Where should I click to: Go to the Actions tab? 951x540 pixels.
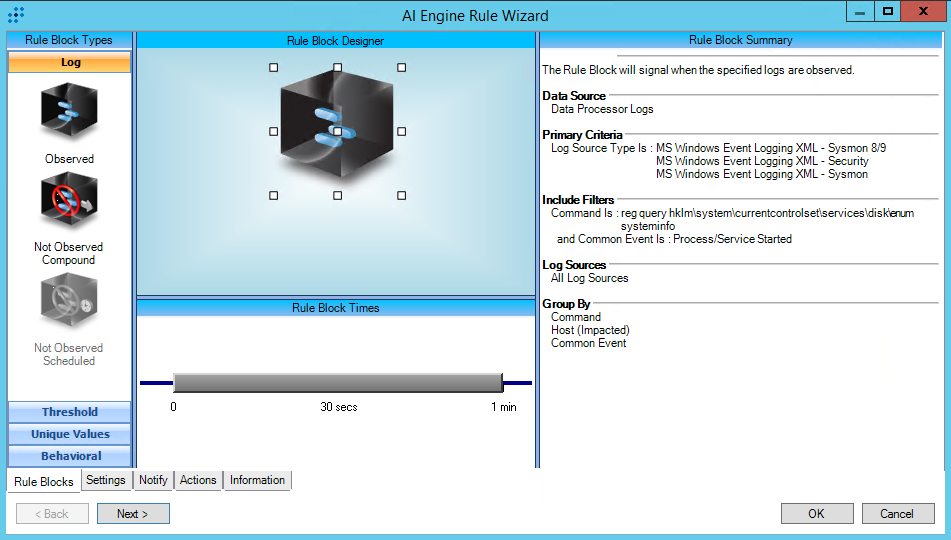click(198, 480)
